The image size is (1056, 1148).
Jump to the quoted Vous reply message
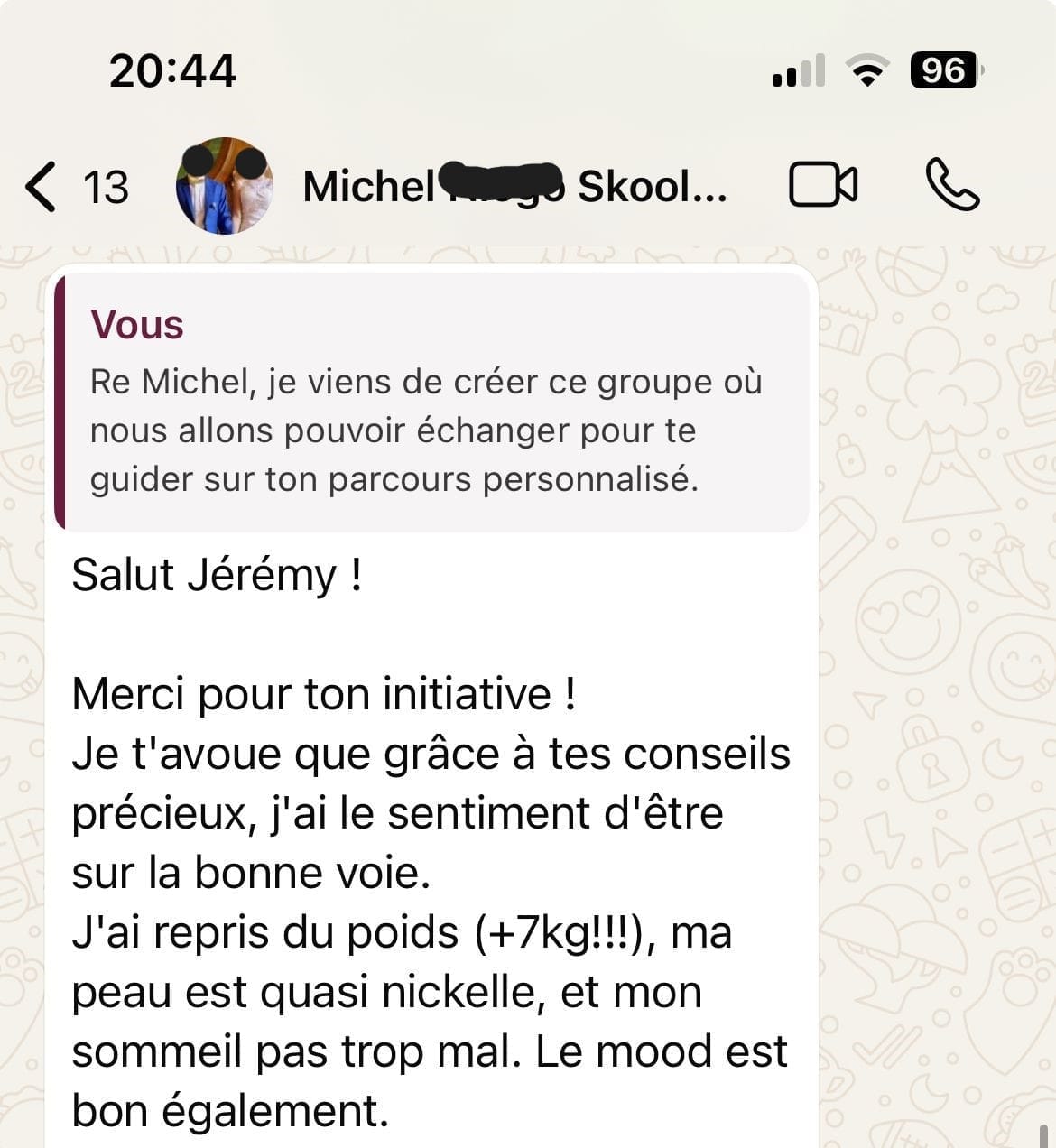click(432, 401)
